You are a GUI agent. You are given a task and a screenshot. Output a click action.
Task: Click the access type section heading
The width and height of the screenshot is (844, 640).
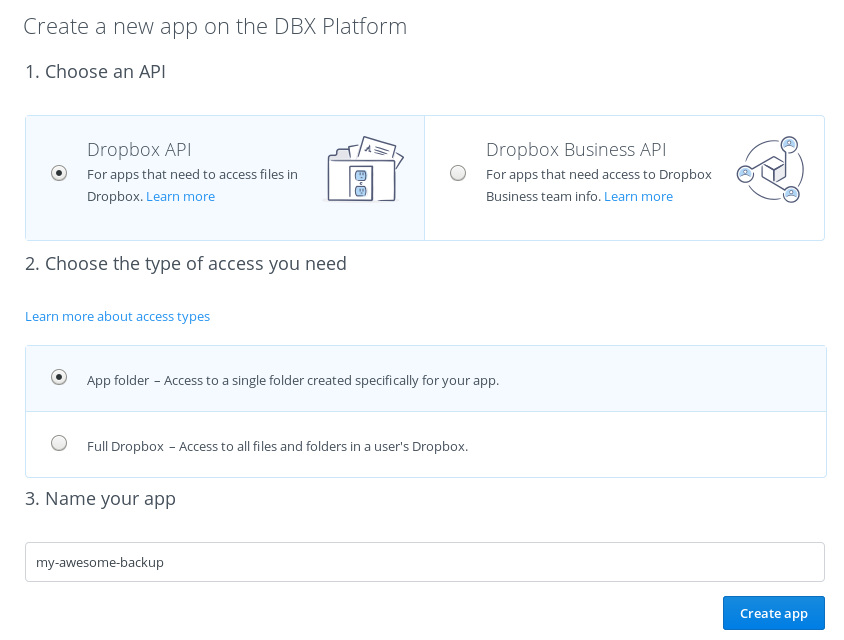(186, 263)
